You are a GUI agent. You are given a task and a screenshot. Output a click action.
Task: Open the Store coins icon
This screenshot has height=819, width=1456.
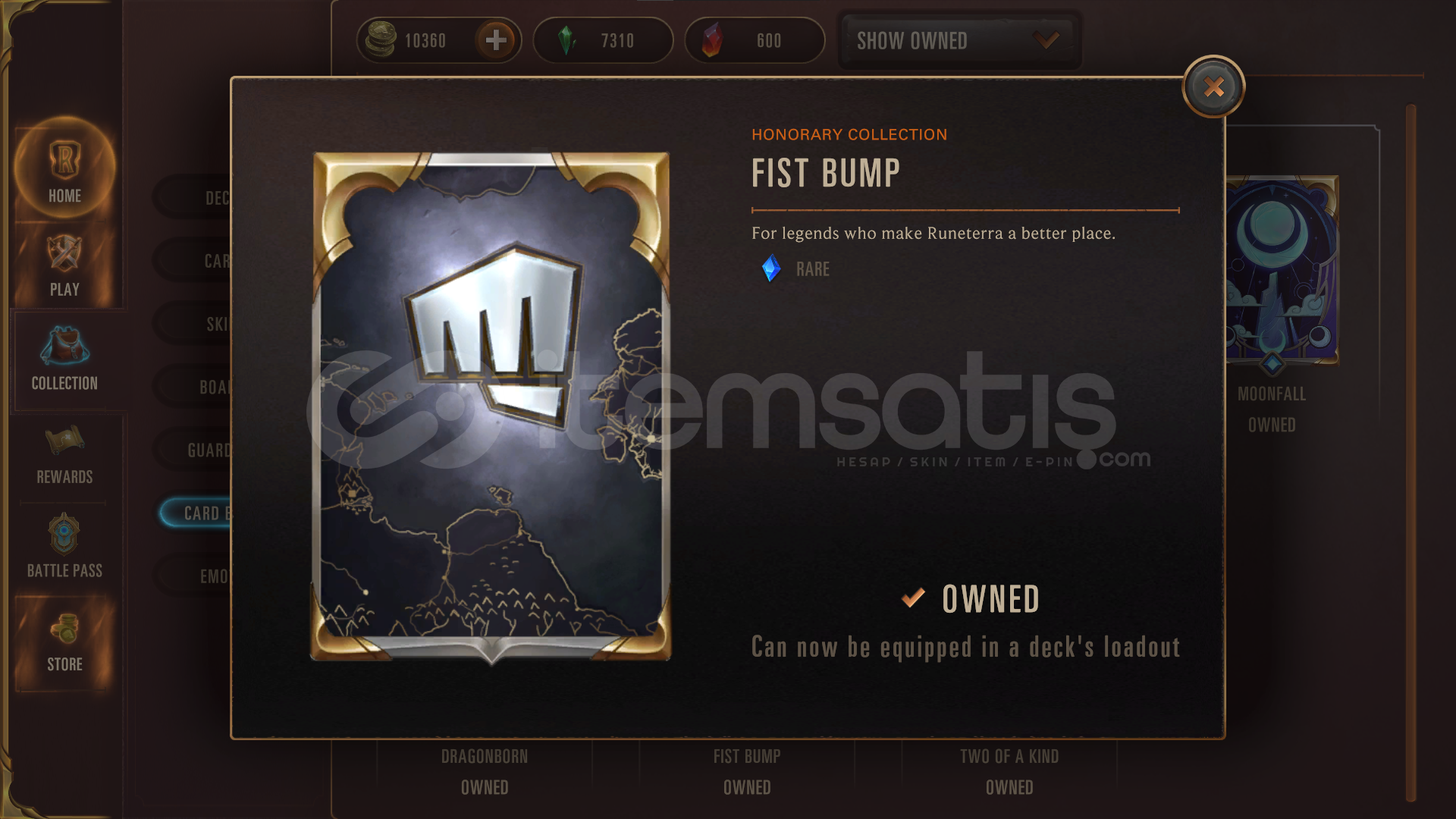pyautogui.click(x=65, y=629)
